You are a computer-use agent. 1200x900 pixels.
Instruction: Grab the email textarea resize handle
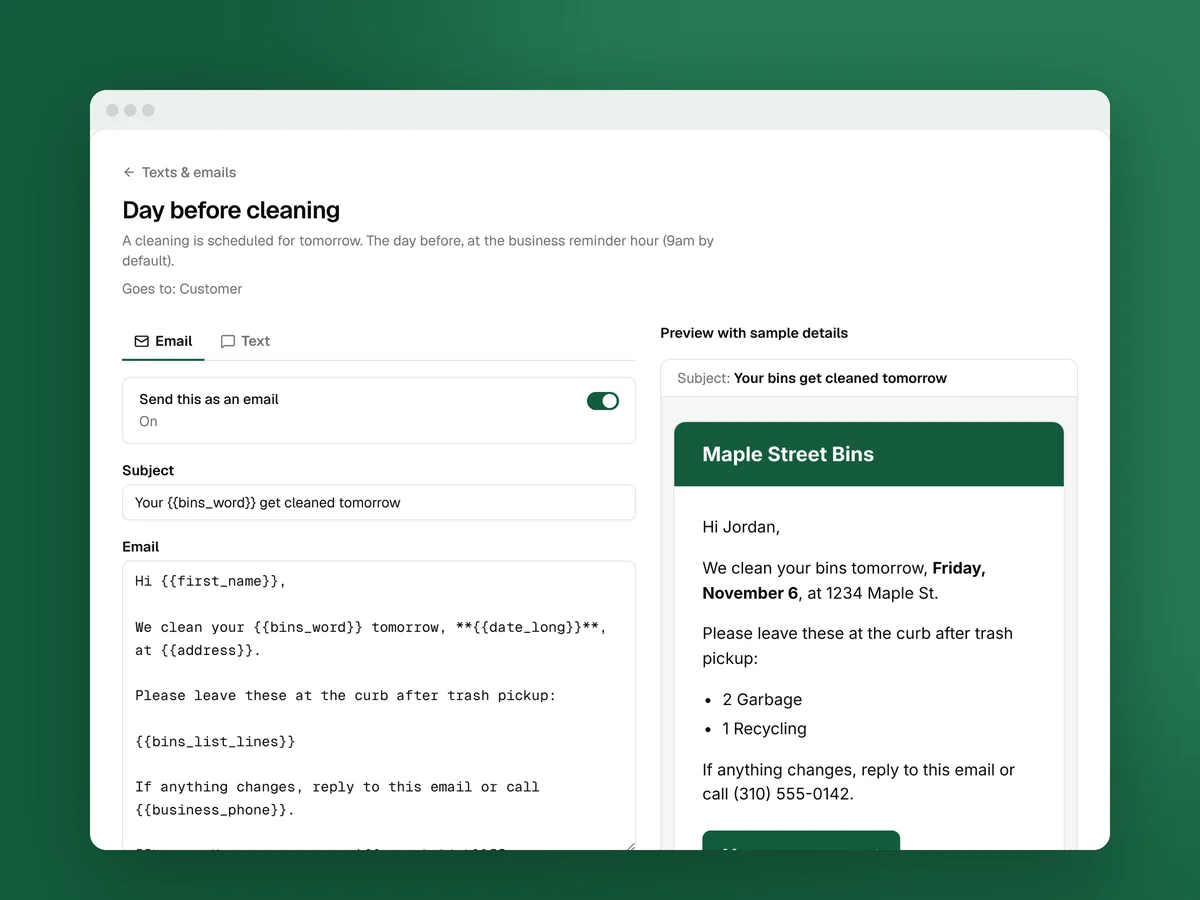coord(629,845)
